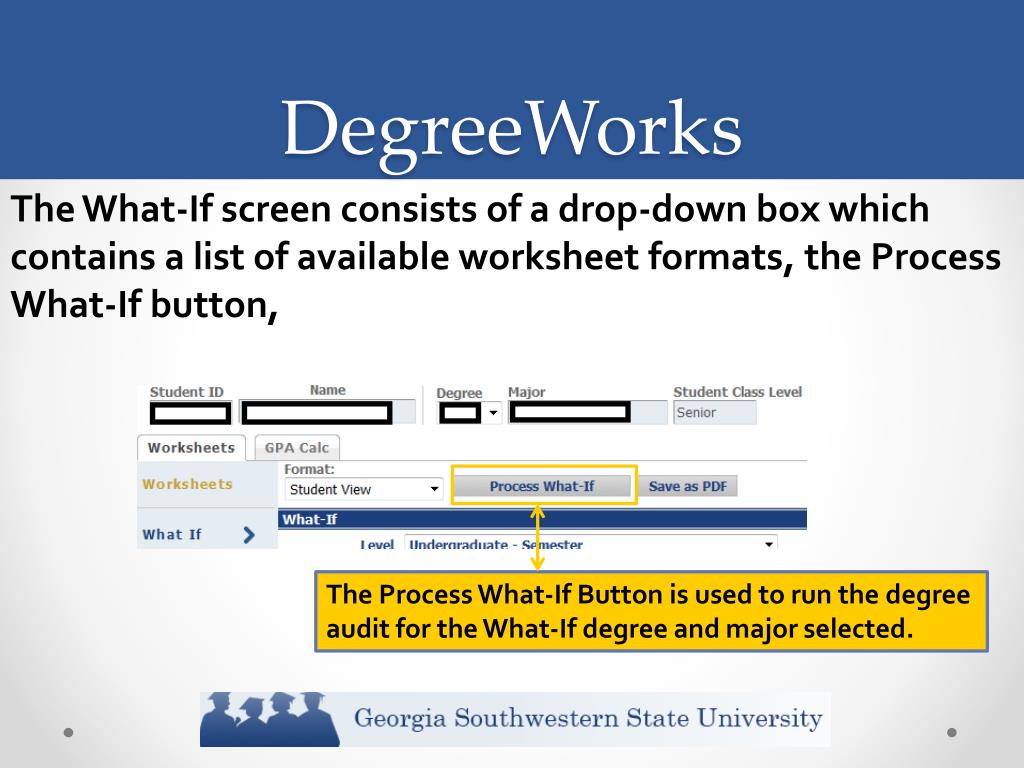Image resolution: width=1024 pixels, height=768 pixels.
Task: Click the Student Class Level Senior field
Action: (714, 413)
